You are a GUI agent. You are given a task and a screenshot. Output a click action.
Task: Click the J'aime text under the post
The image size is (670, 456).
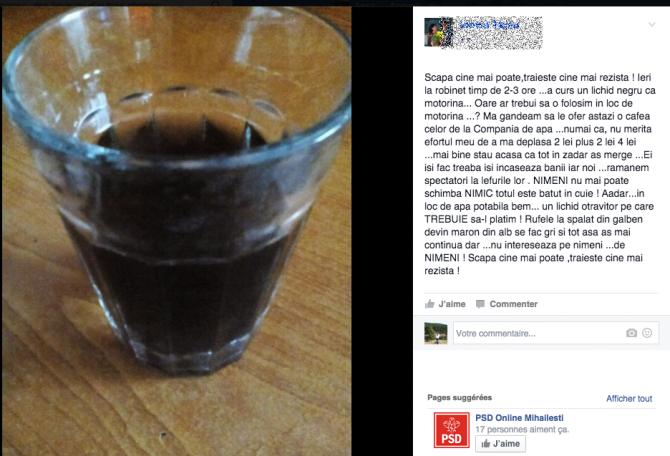click(452, 304)
